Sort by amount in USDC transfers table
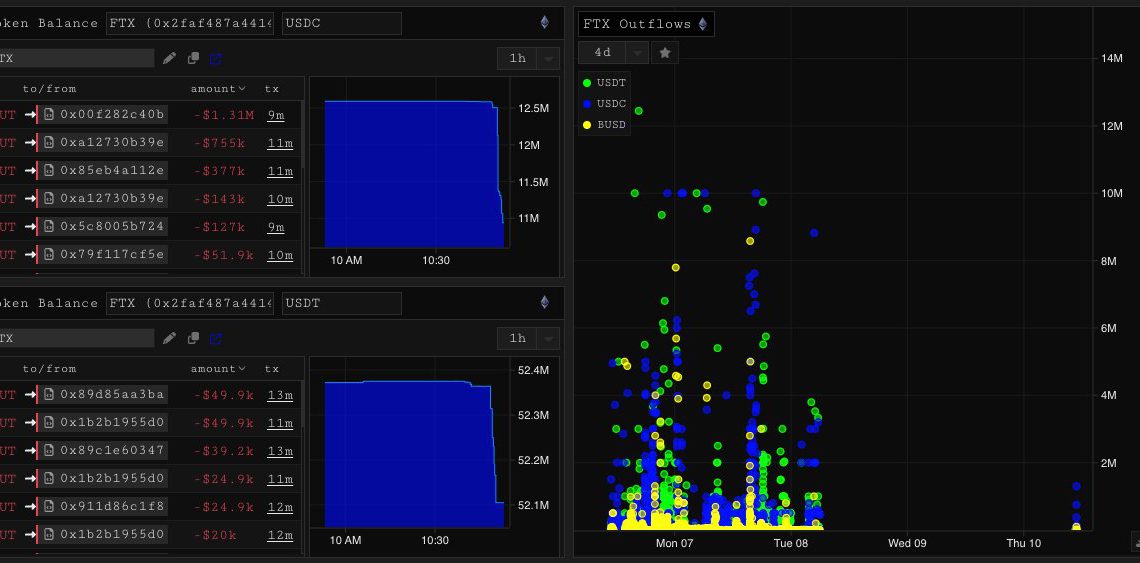The image size is (1140, 563). (218, 89)
